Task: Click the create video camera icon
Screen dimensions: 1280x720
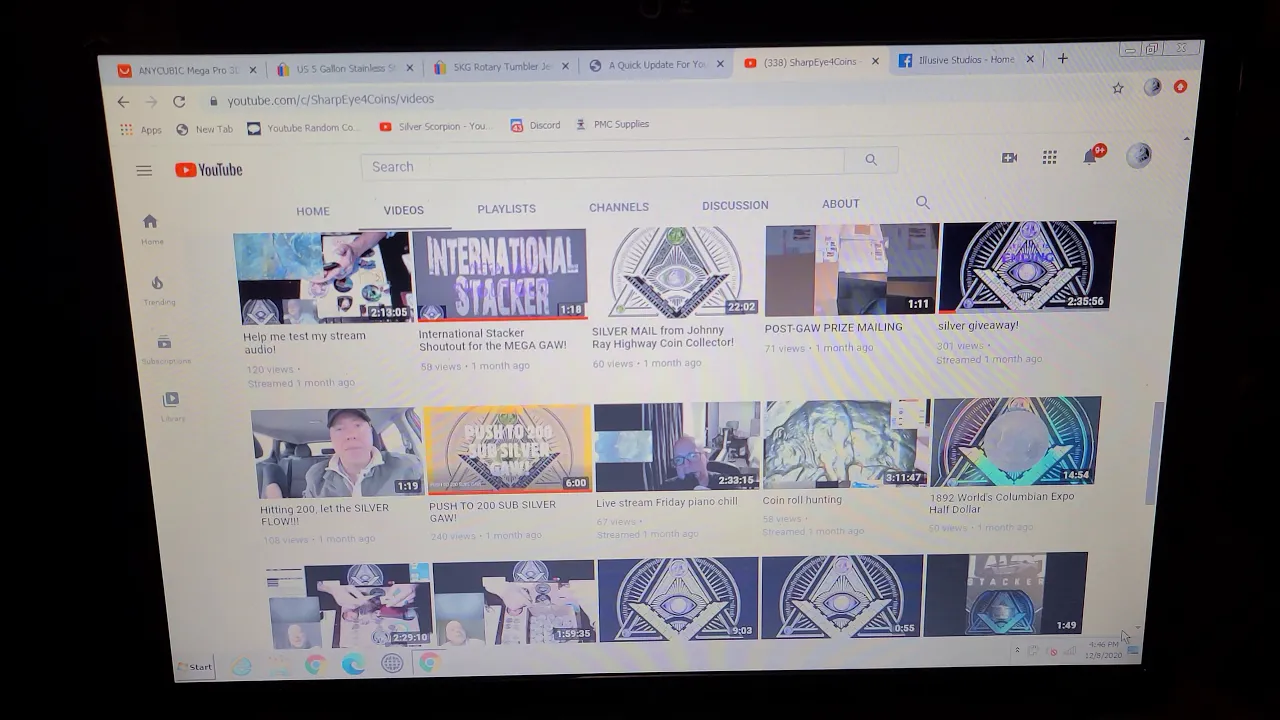Action: [x=1009, y=158]
